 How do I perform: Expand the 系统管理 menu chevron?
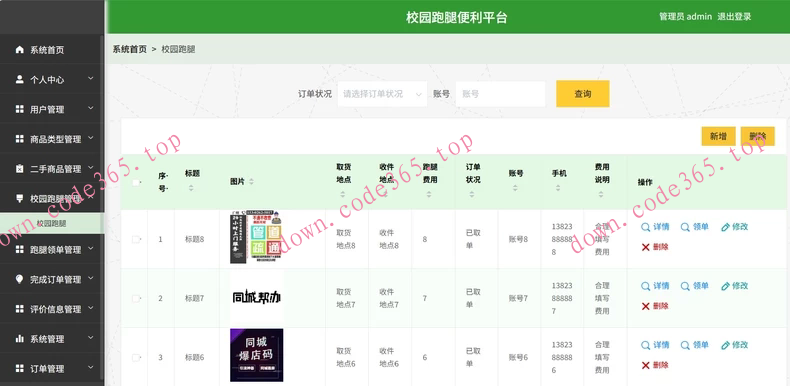(91, 338)
